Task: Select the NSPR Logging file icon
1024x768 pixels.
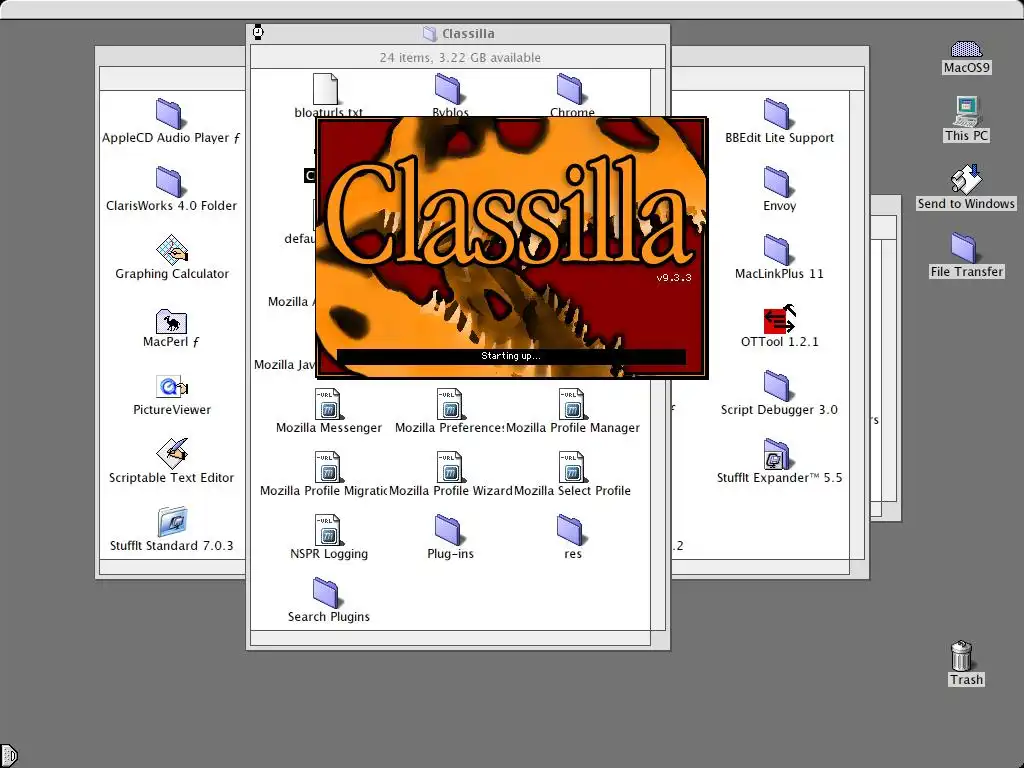Action: (328, 530)
